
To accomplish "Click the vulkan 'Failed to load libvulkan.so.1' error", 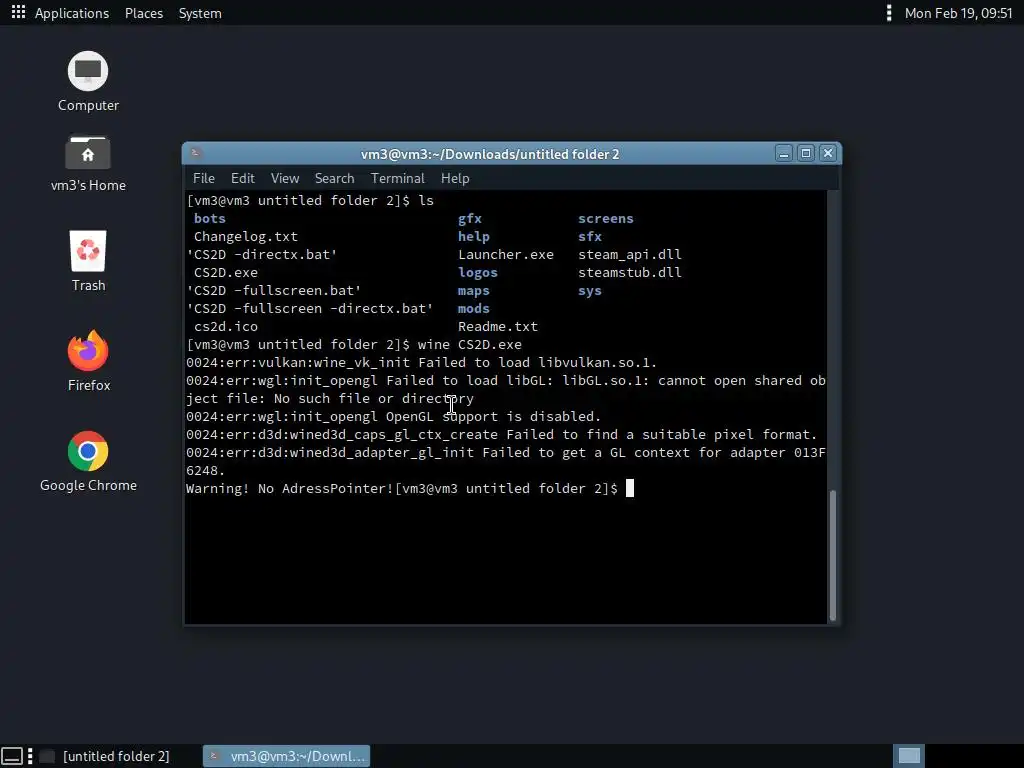I will 421,362.
